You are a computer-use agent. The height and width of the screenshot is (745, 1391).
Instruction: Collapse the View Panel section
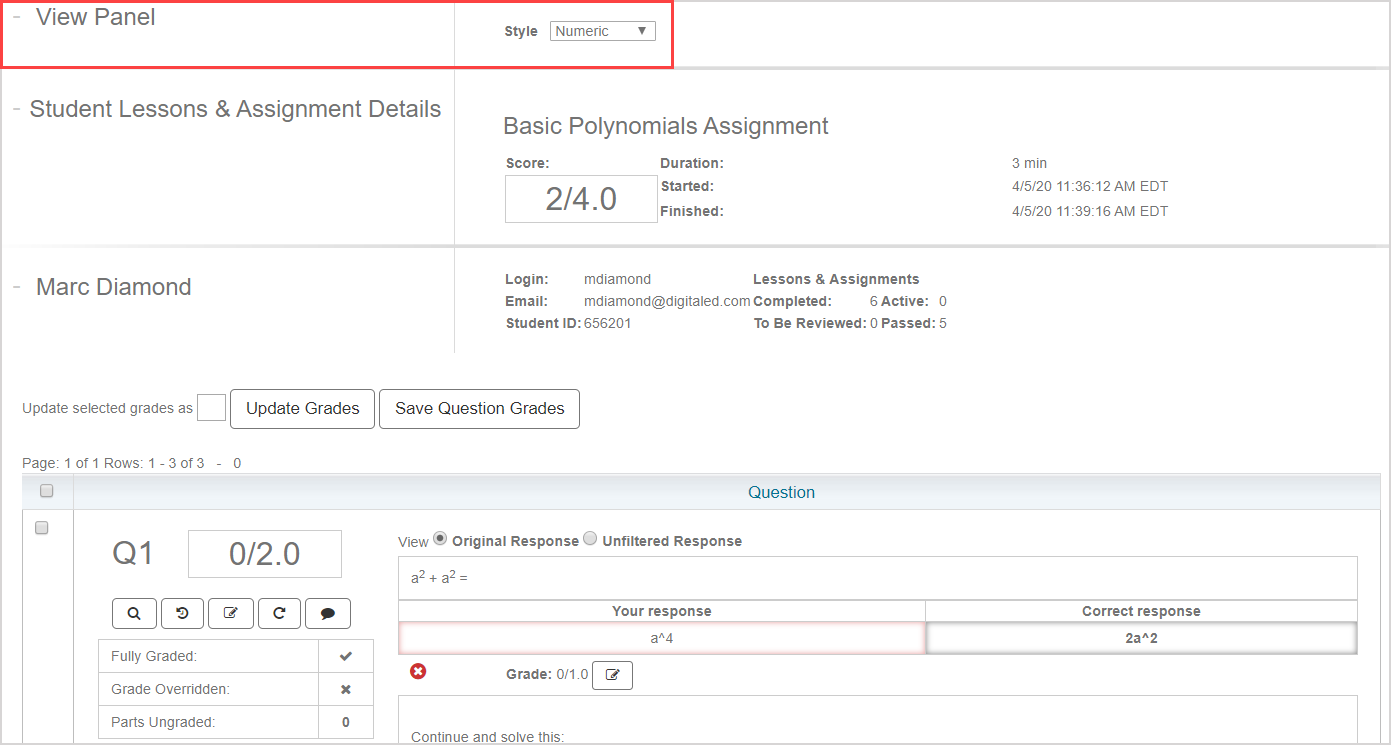pos(17,18)
